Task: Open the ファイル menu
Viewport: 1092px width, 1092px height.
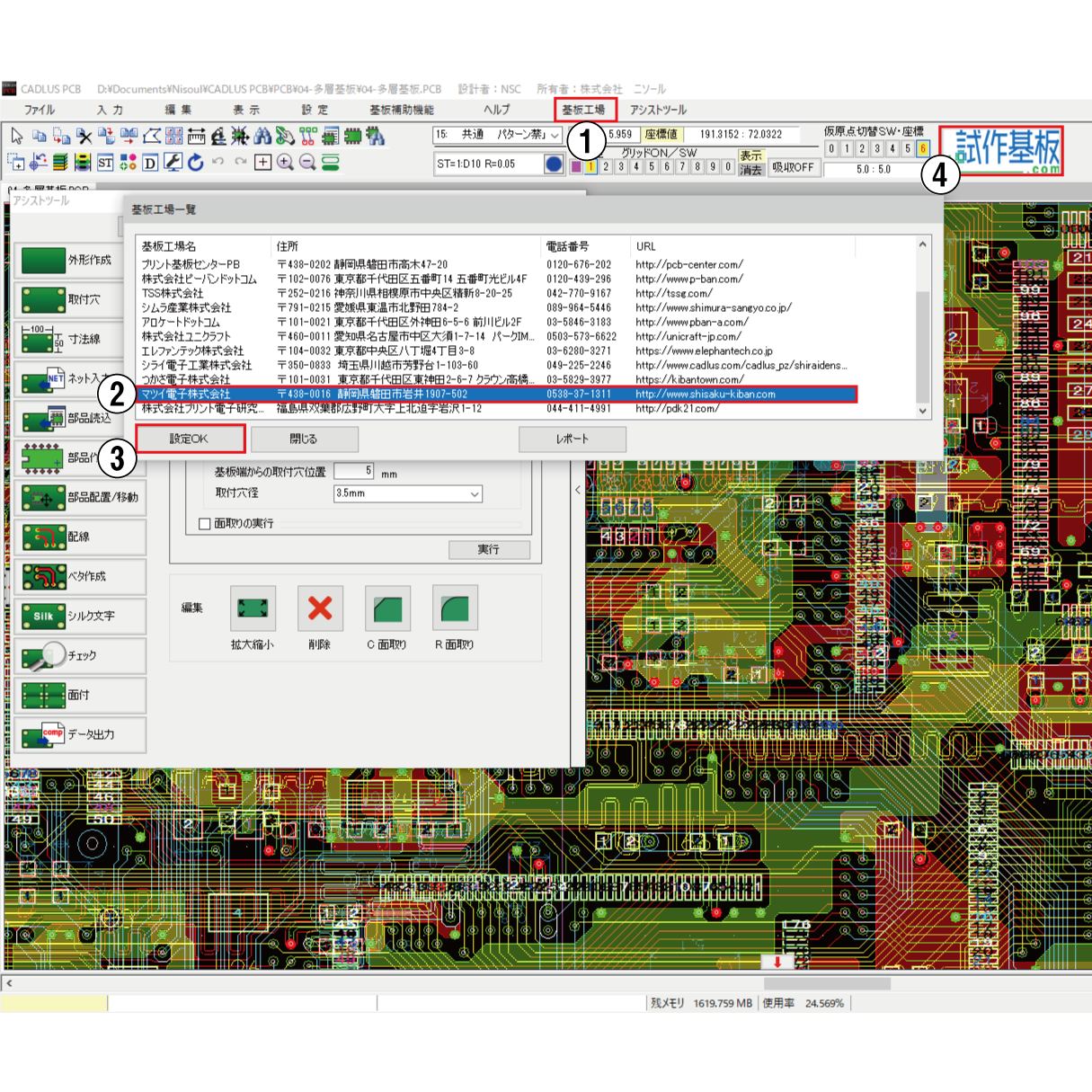Action: tap(40, 110)
